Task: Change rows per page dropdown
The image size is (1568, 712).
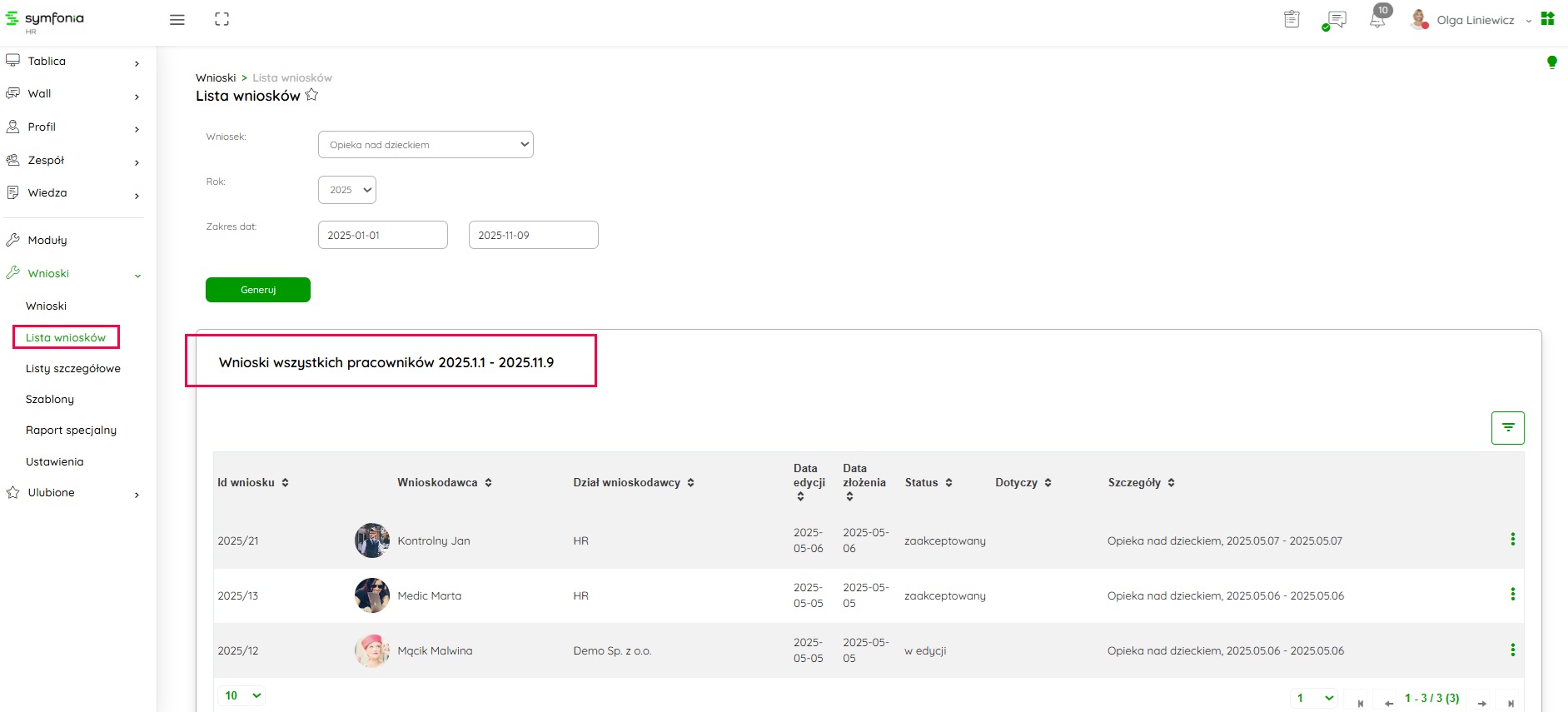Action: (x=242, y=695)
